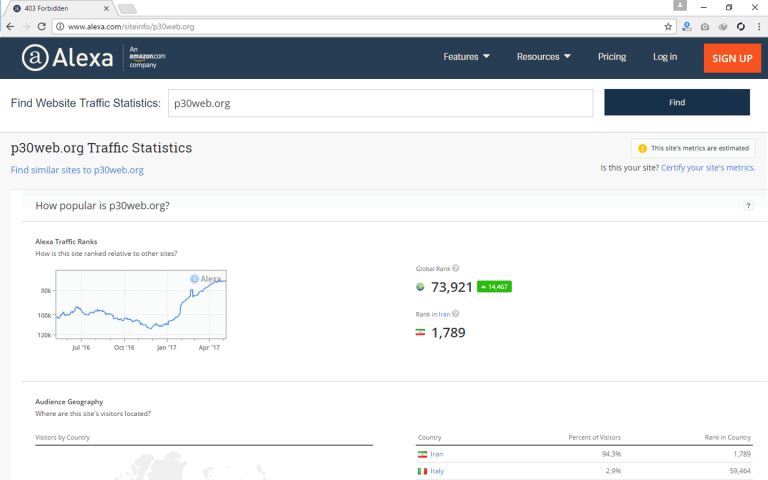Click the green 14,467 rank change badge
This screenshot has width=768, height=480.
(494, 287)
